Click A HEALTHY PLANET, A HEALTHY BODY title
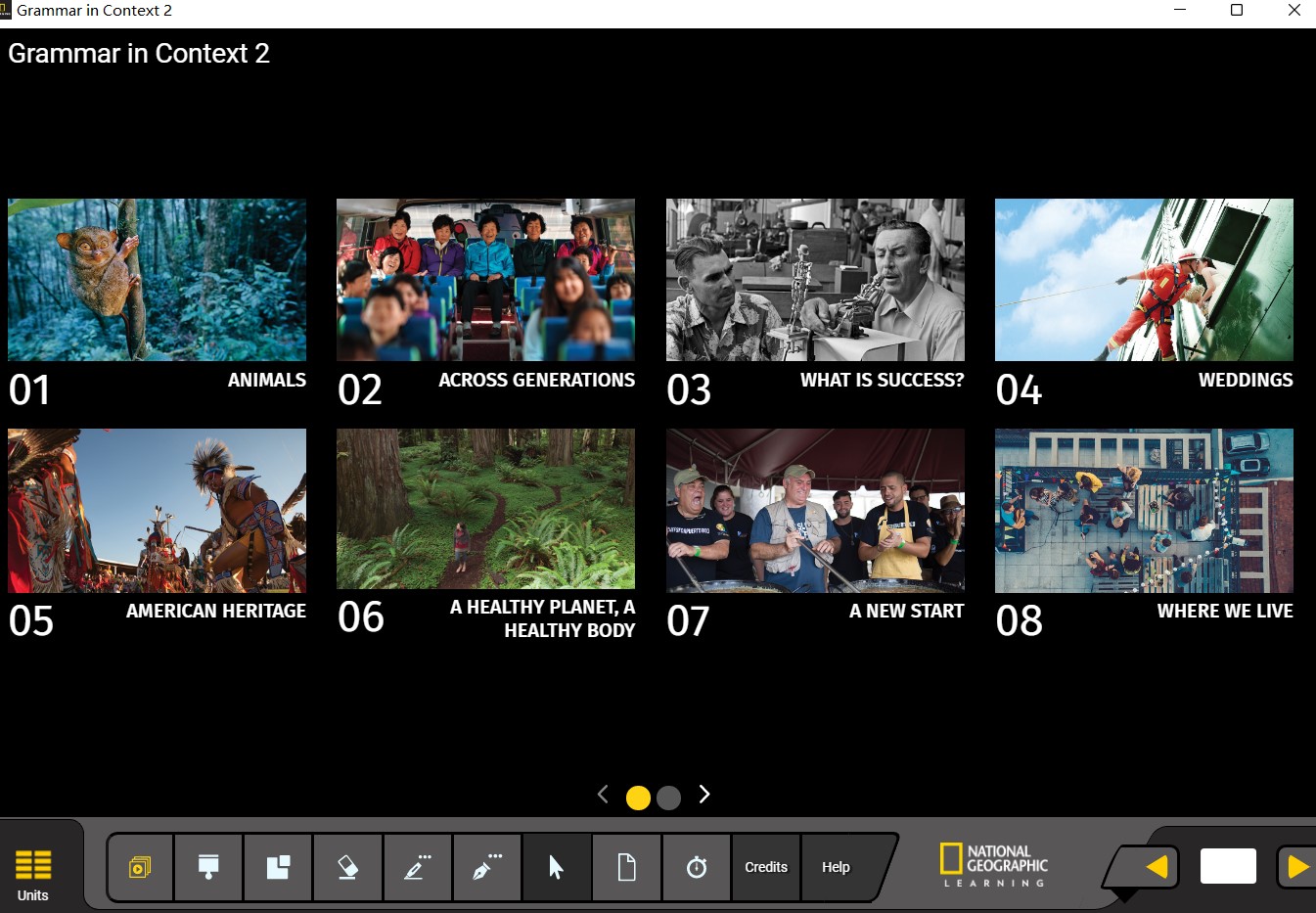This screenshot has height=913, width=1316. [542, 618]
